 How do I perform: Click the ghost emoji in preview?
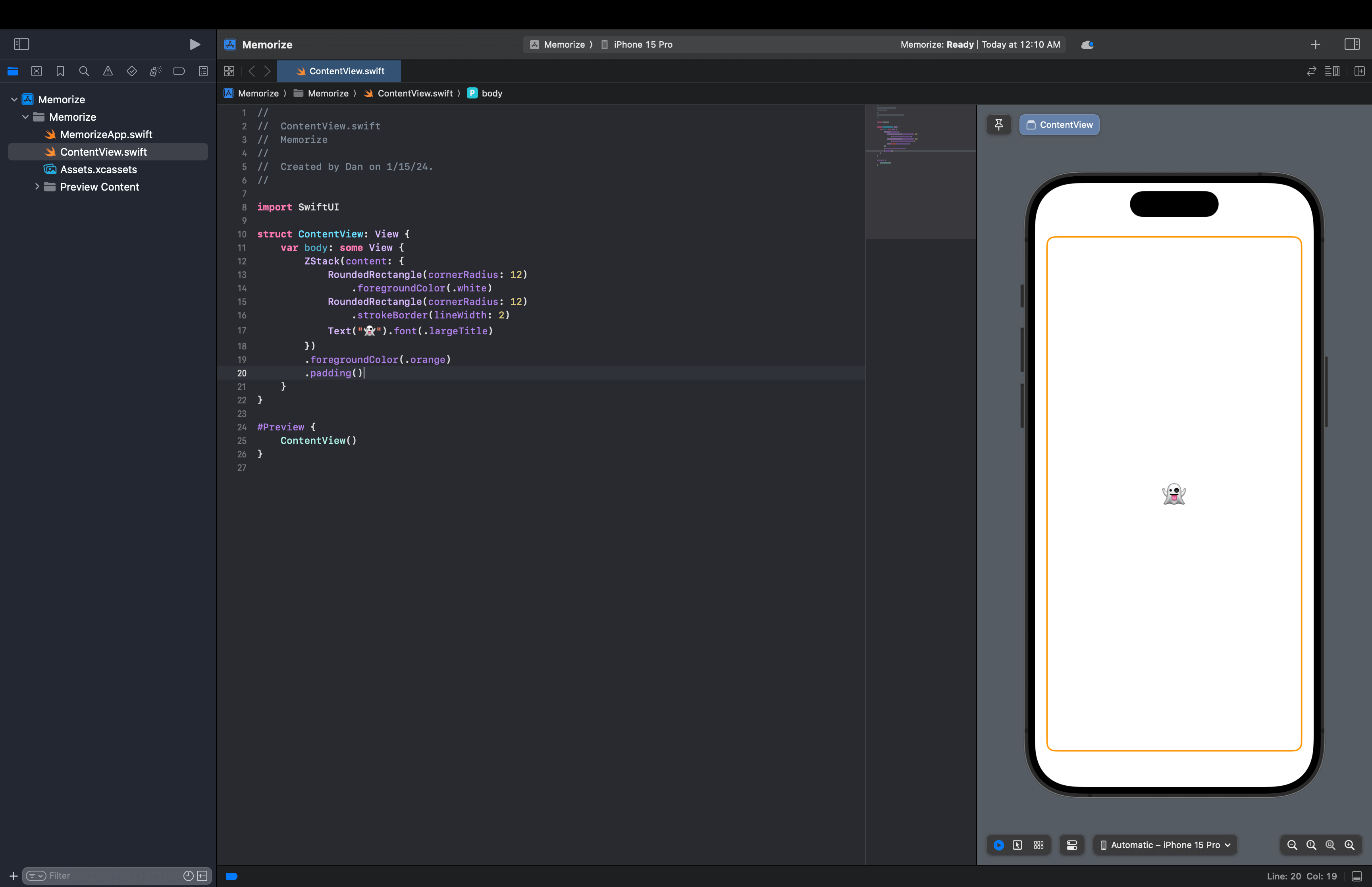[1174, 494]
